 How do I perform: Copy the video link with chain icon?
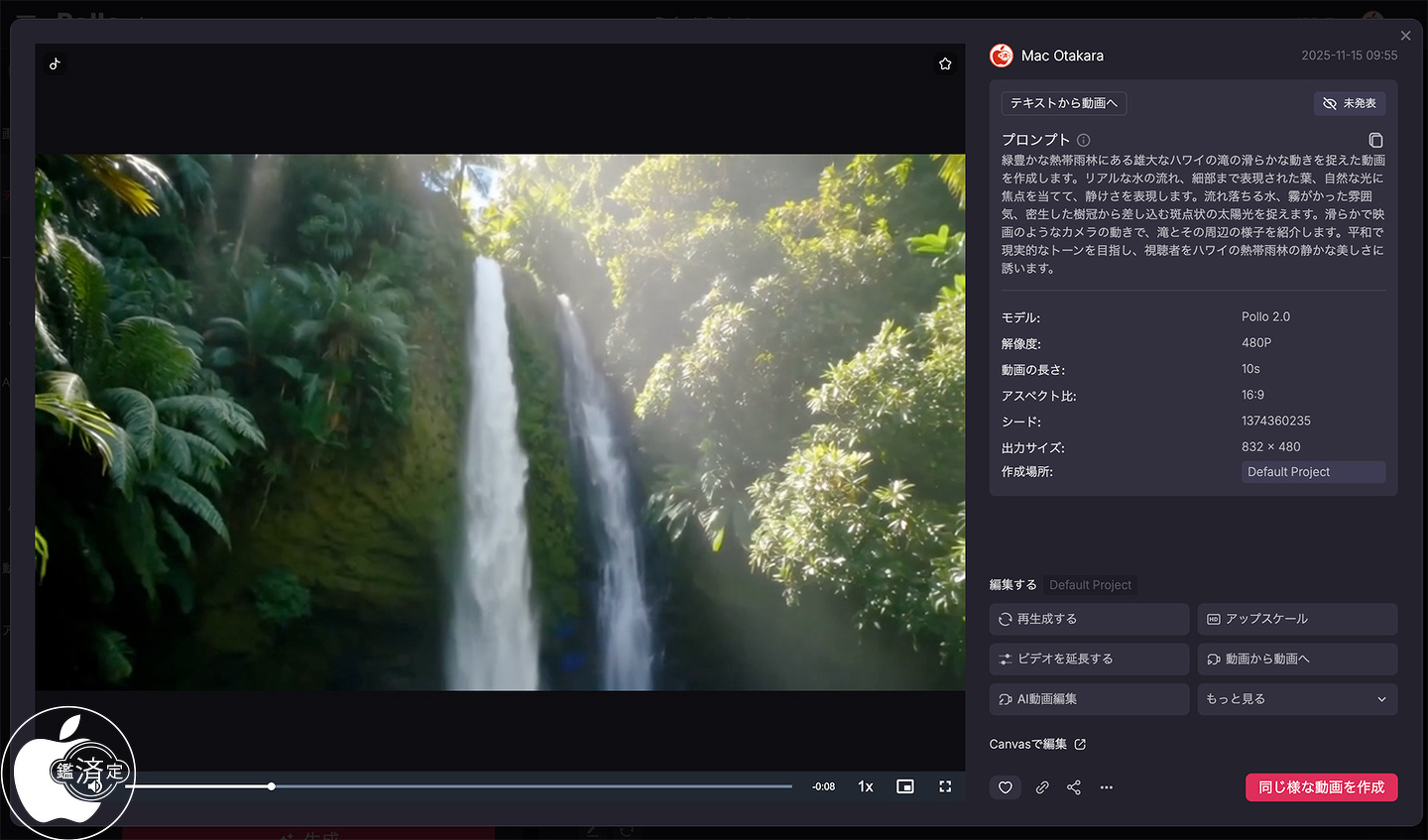[1042, 787]
